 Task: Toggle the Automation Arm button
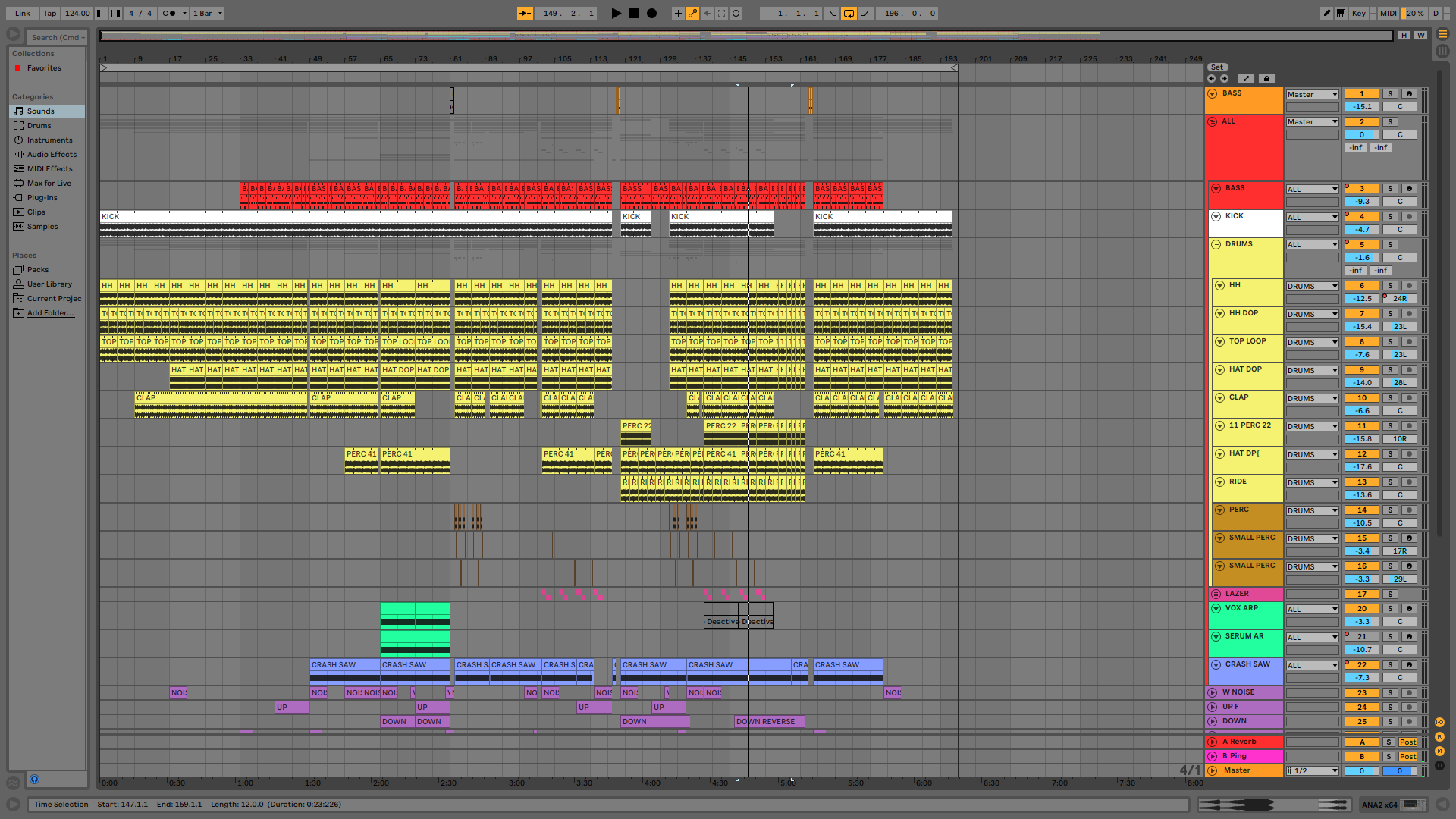[692, 13]
